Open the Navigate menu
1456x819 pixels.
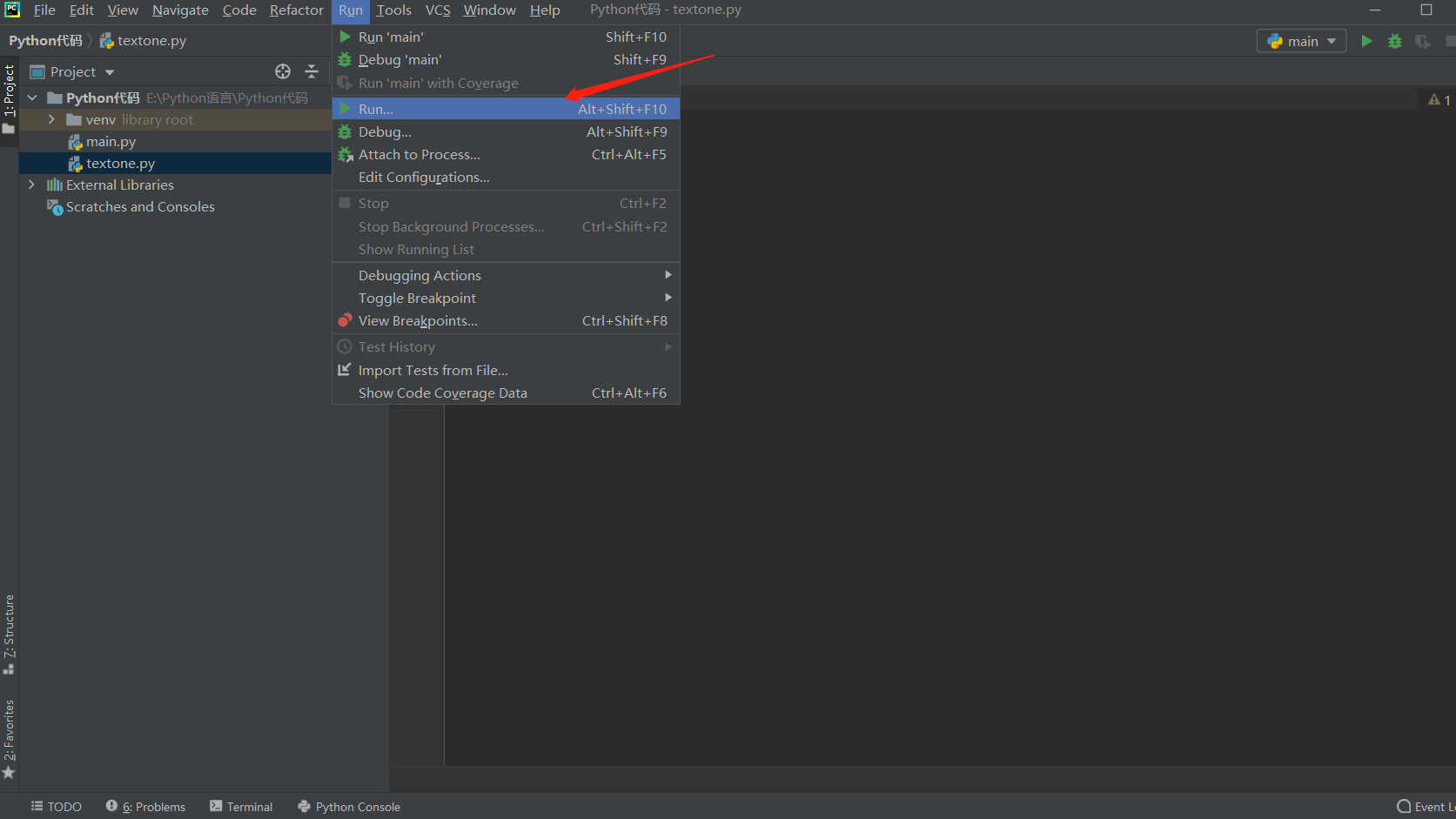[180, 10]
